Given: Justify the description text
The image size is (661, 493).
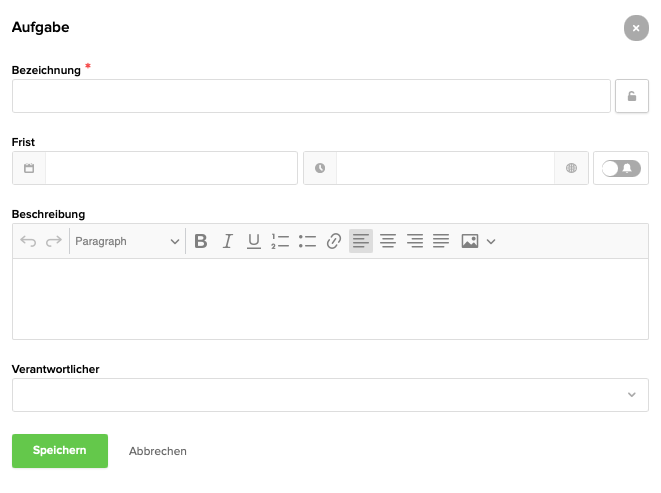Looking at the screenshot, I should click(x=441, y=241).
